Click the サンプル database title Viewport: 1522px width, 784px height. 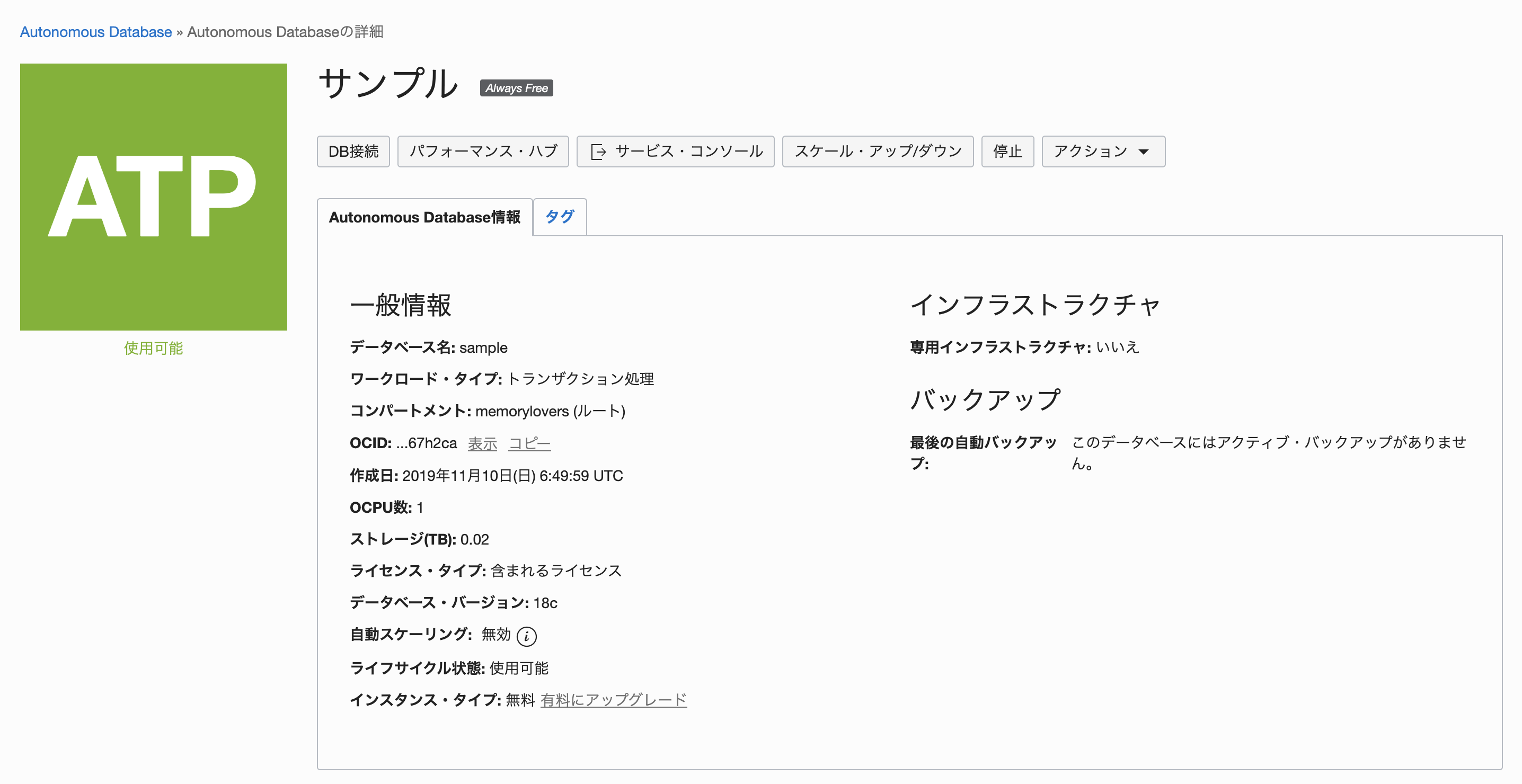[x=388, y=83]
